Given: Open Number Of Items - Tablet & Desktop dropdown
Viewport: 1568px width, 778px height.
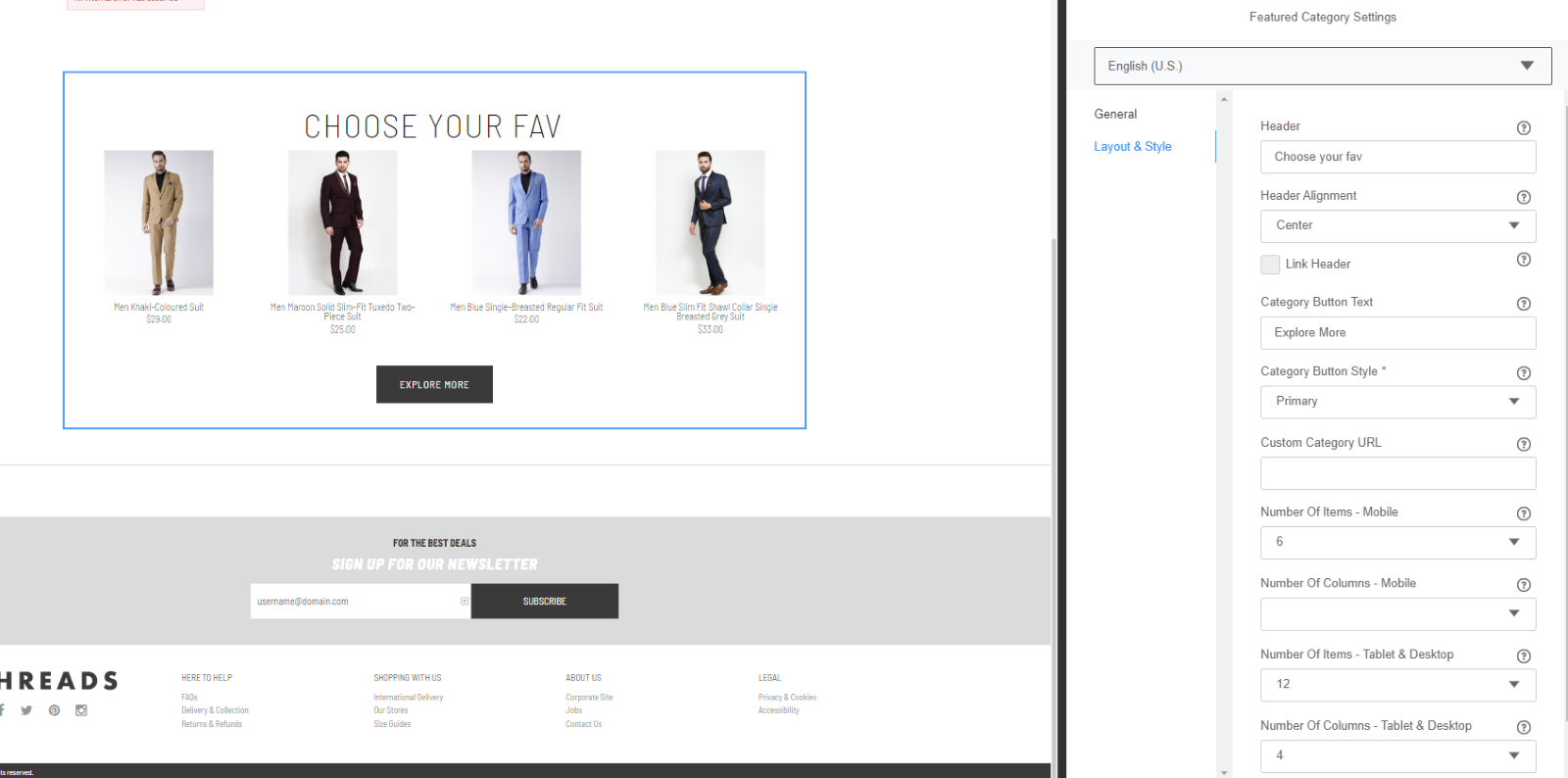Looking at the screenshot, I should [1397, 685].
